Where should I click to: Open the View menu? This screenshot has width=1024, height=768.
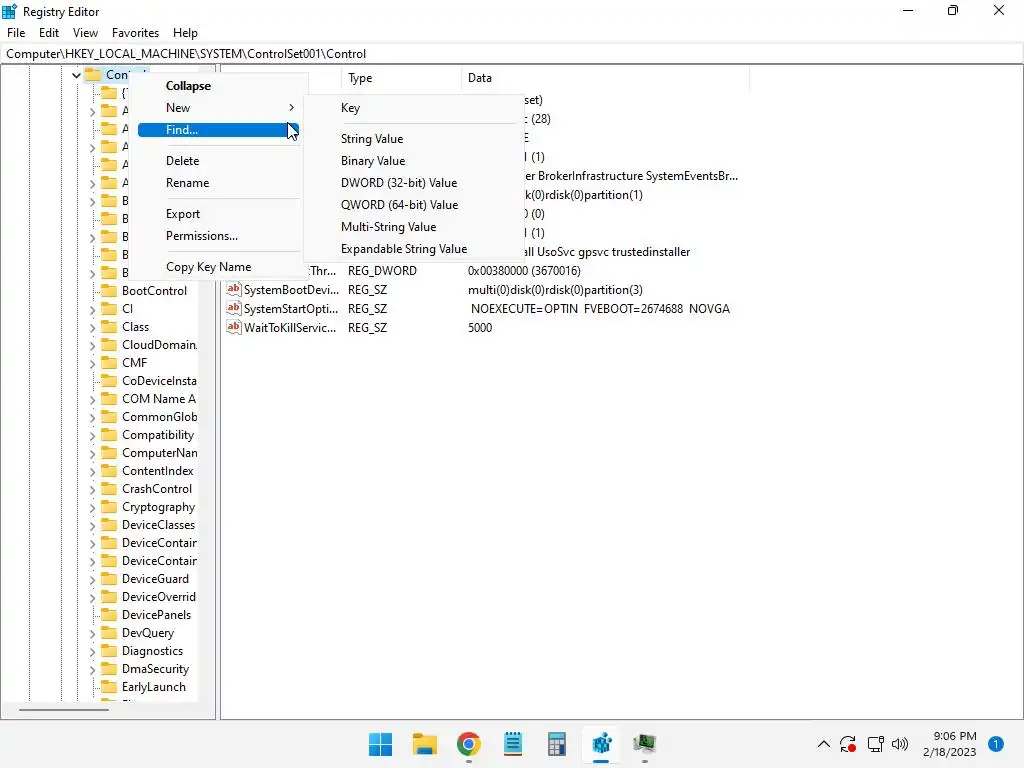point(85,33)
